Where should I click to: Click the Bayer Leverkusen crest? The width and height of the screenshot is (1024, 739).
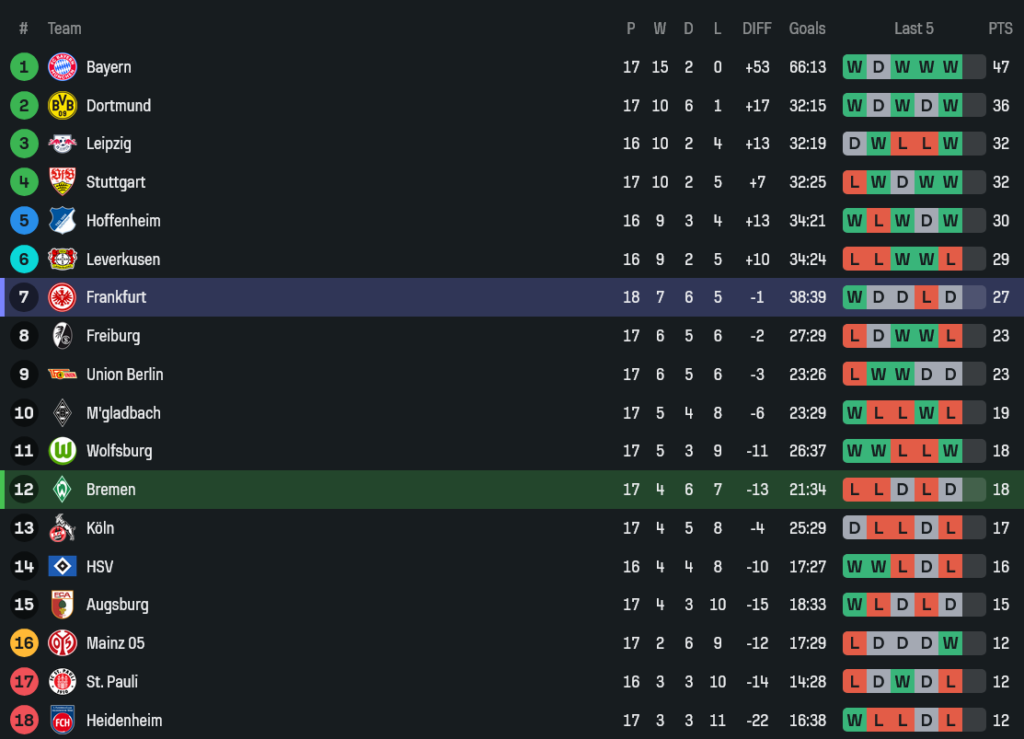63,259
